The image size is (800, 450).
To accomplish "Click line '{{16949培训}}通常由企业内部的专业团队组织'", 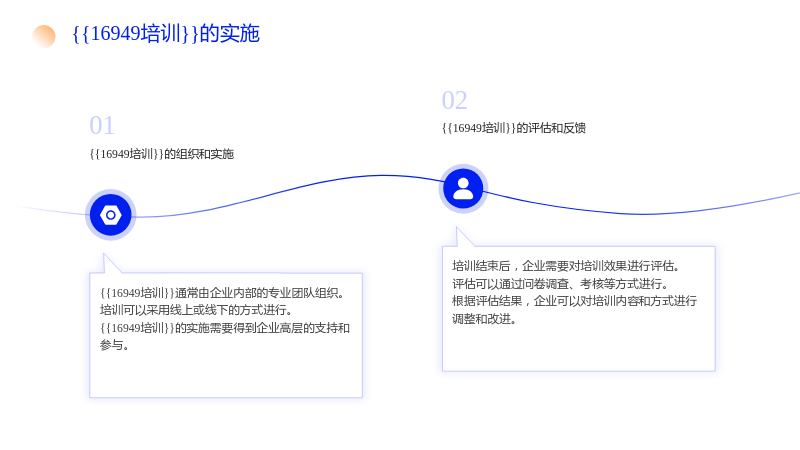I will point(223,293).
